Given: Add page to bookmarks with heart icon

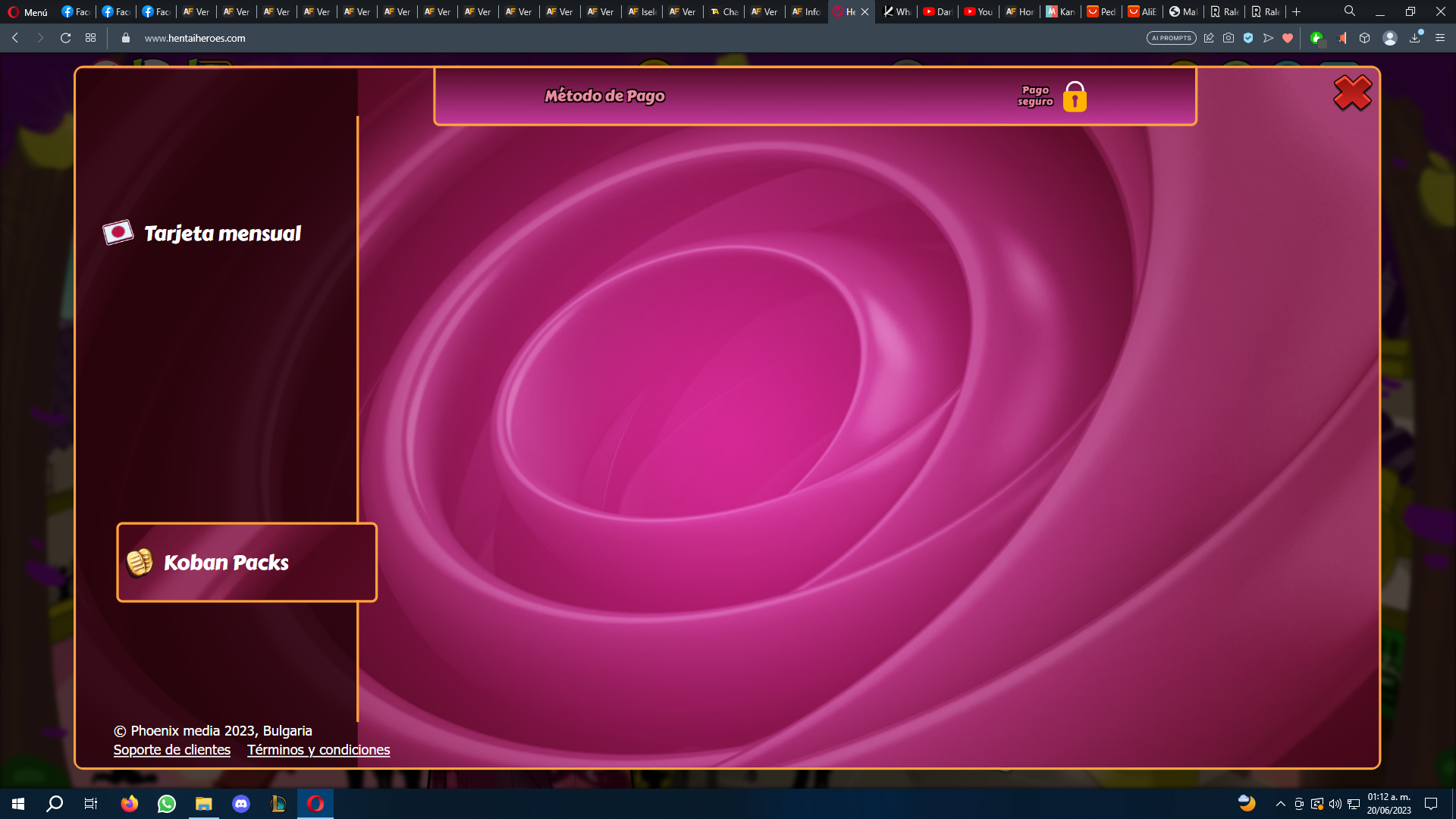Looking at the screenshot, I should [1288, 38].
